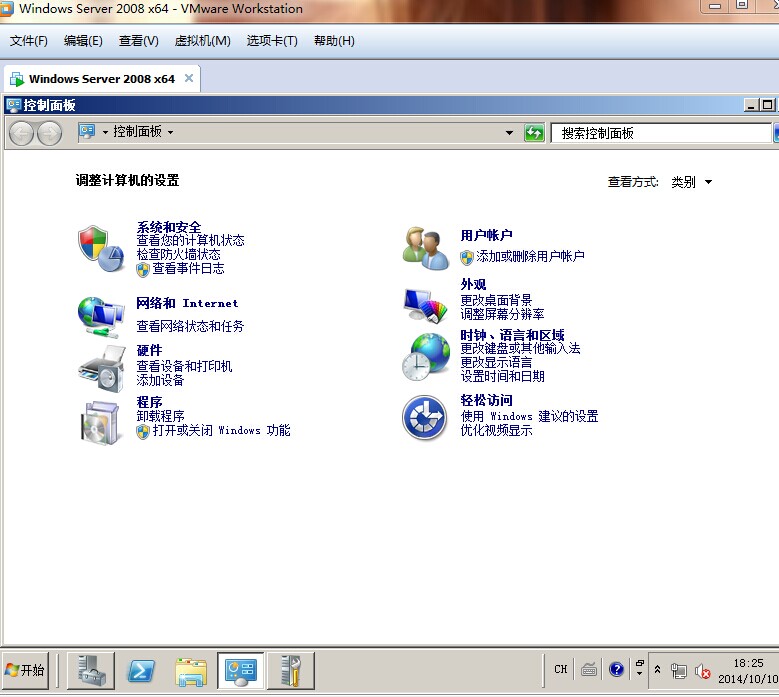
Task: Open the Hardware printer icon
Action: click(101, 368)
